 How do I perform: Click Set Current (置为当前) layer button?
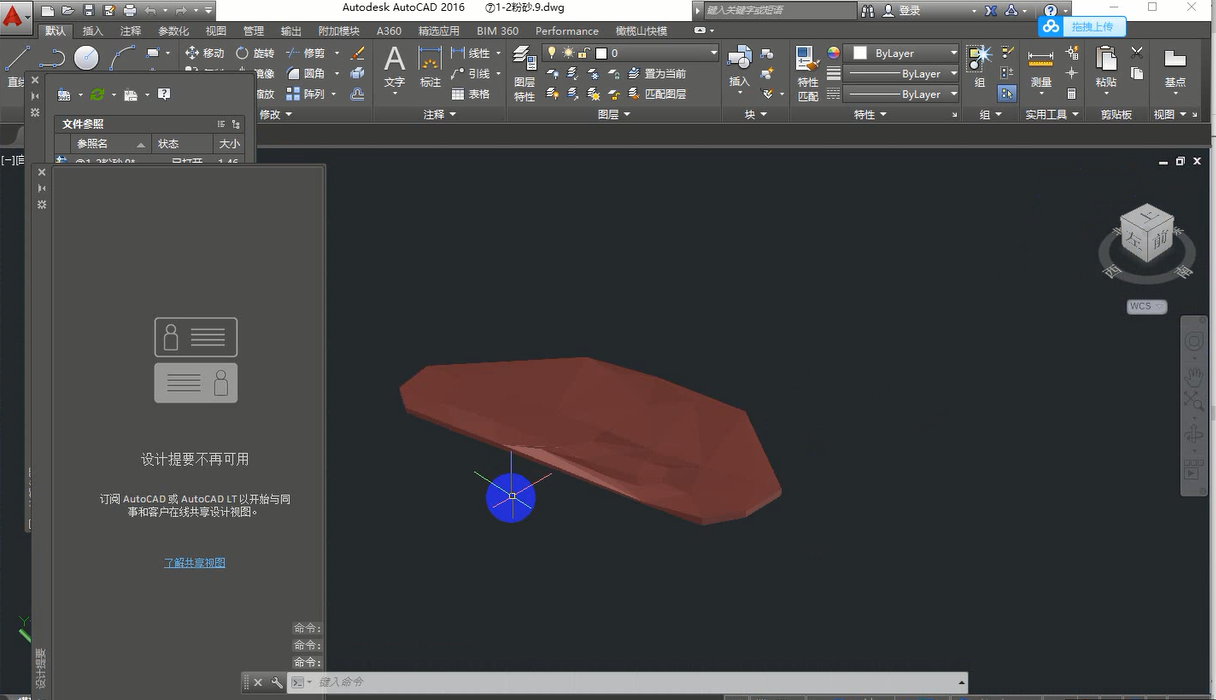[x=657, y=74]
